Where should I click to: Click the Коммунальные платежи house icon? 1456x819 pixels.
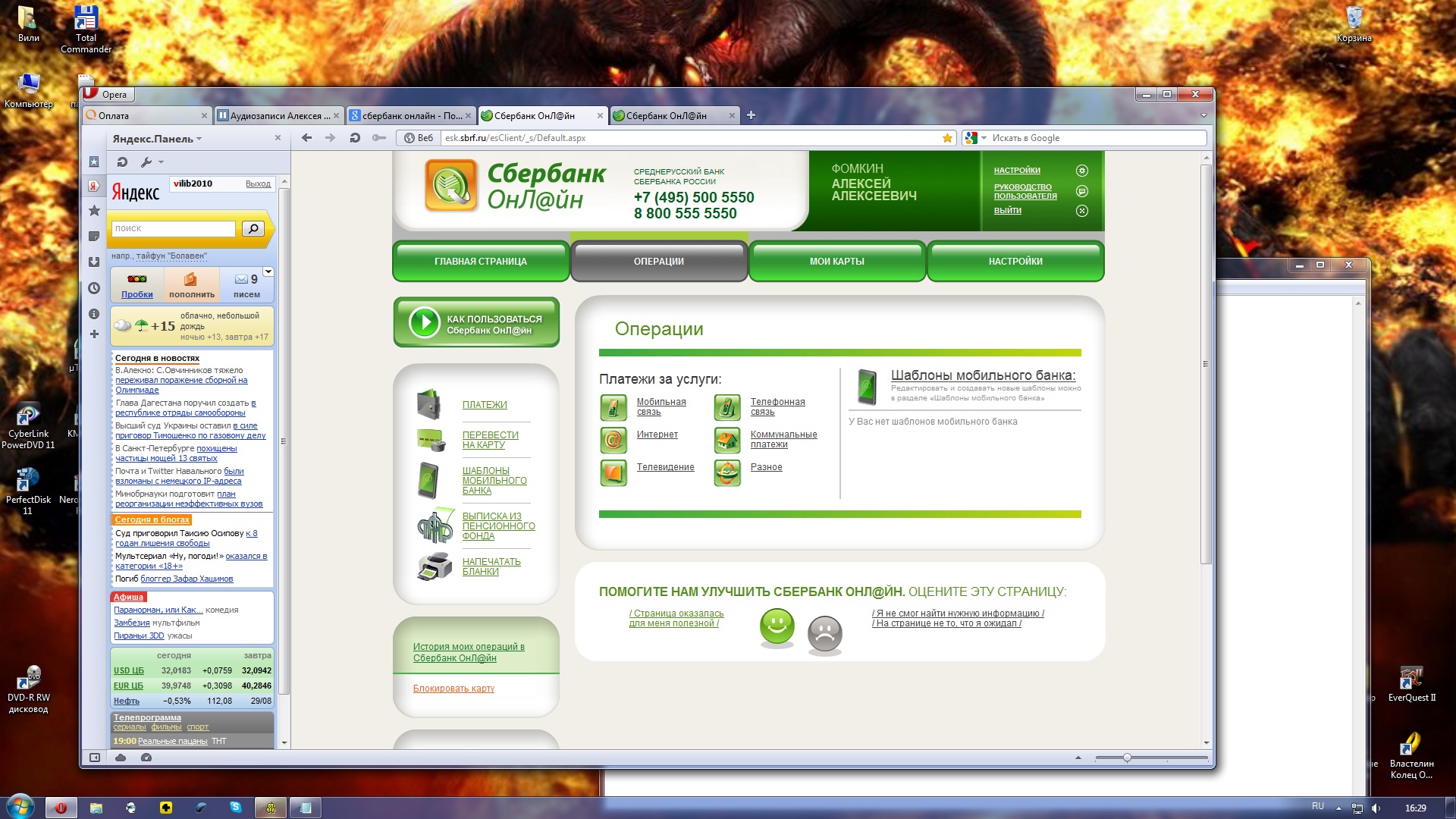pos(727,440)
